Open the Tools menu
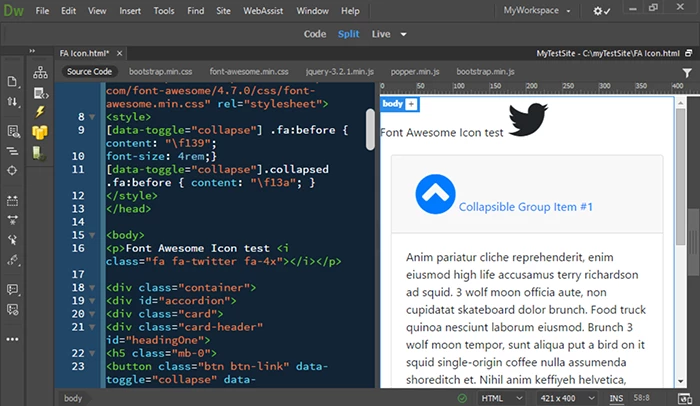The height and width of the screenshot is (406, 700). [164, 11]
